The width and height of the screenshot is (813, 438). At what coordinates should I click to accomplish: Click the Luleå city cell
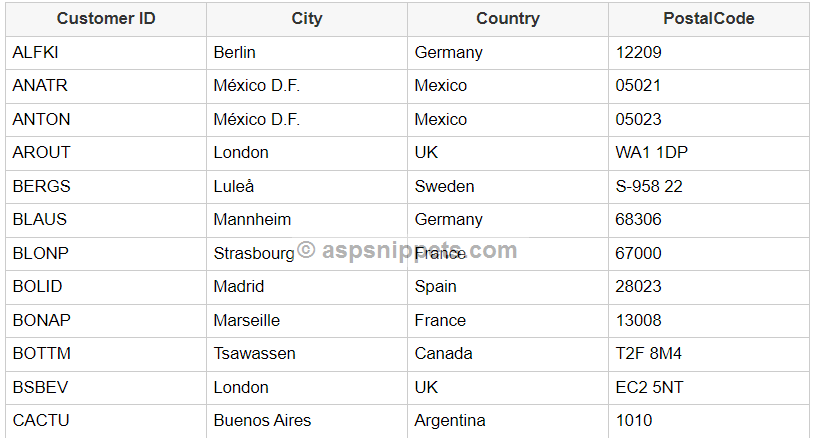[234, 186]
